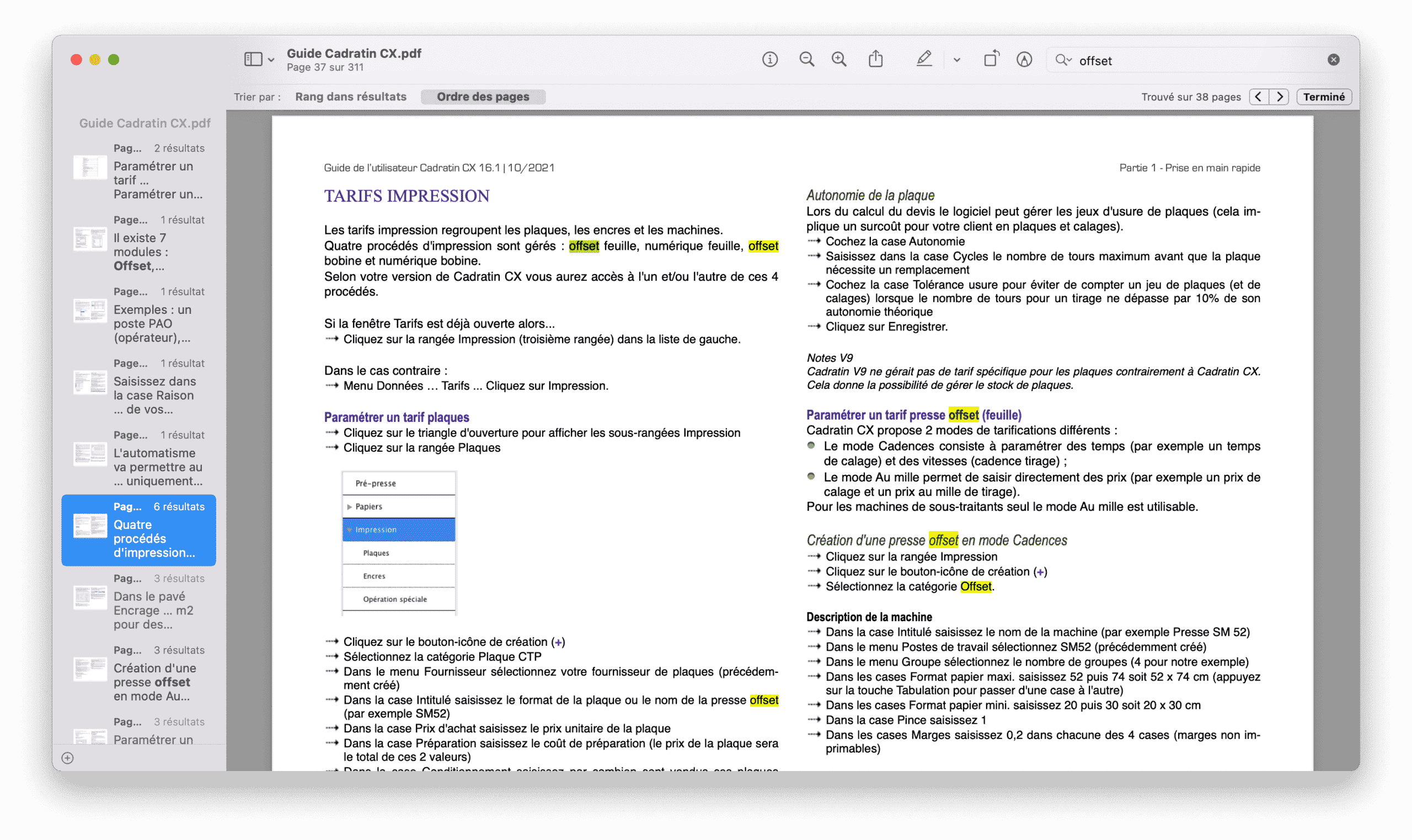The image size is (1412, 840).
Task: Open result 'Dans le pavé Encrage'
Action: (x=138, y=602)
